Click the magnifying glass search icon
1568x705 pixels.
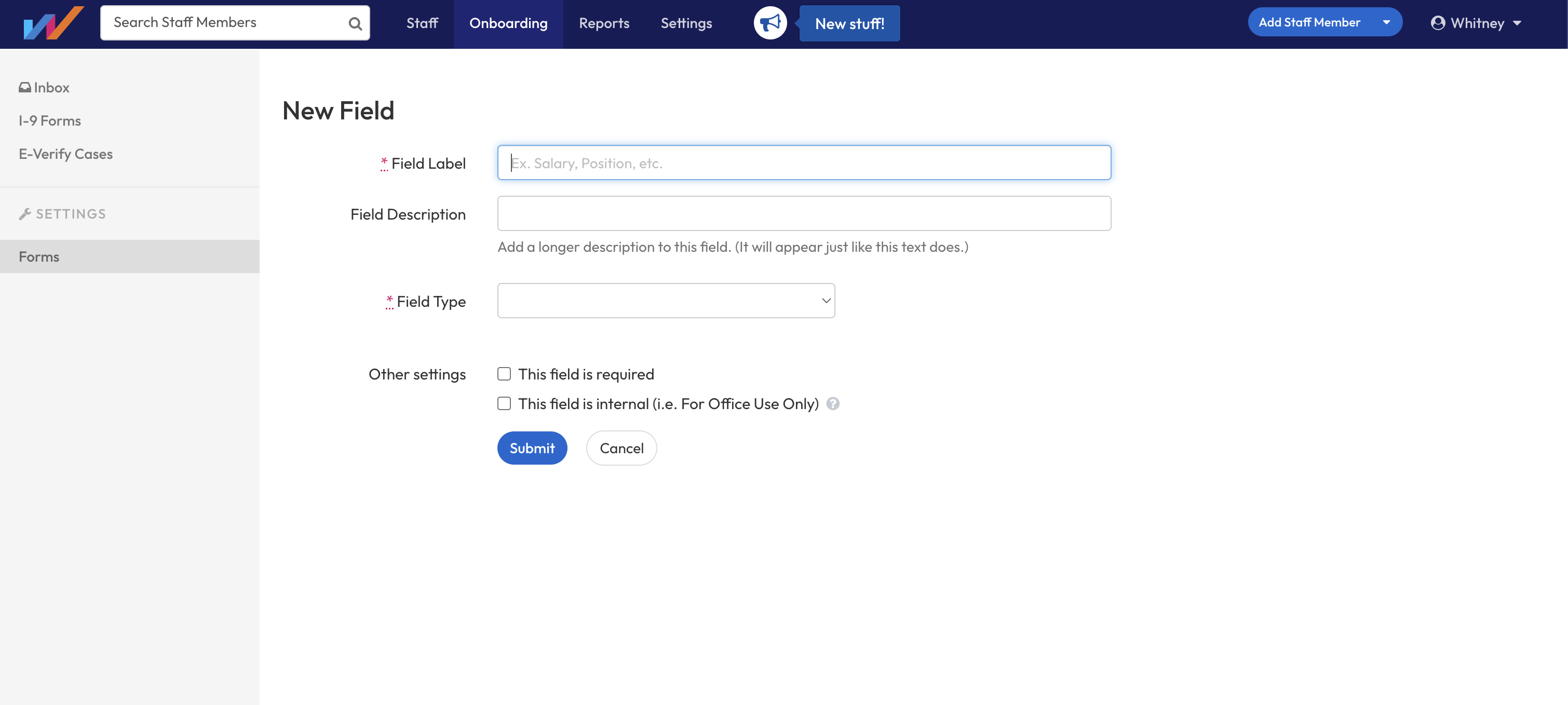[x=355, y=23]
